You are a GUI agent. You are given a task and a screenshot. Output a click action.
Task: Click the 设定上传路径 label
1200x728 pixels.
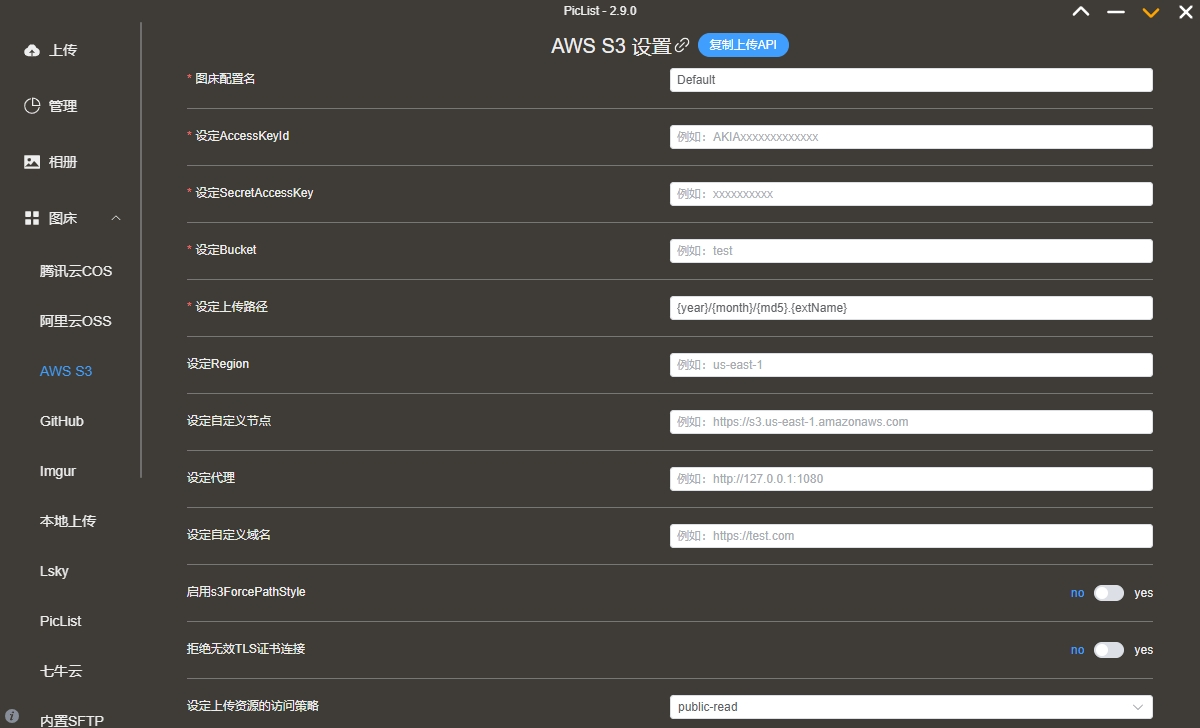point(231,306)
